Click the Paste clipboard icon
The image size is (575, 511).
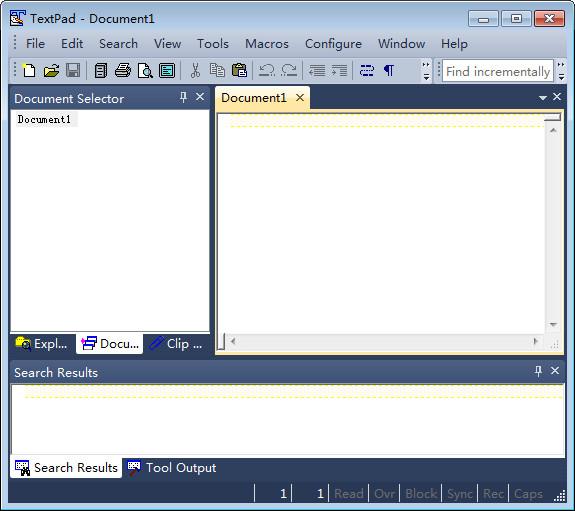click(239, 70)
